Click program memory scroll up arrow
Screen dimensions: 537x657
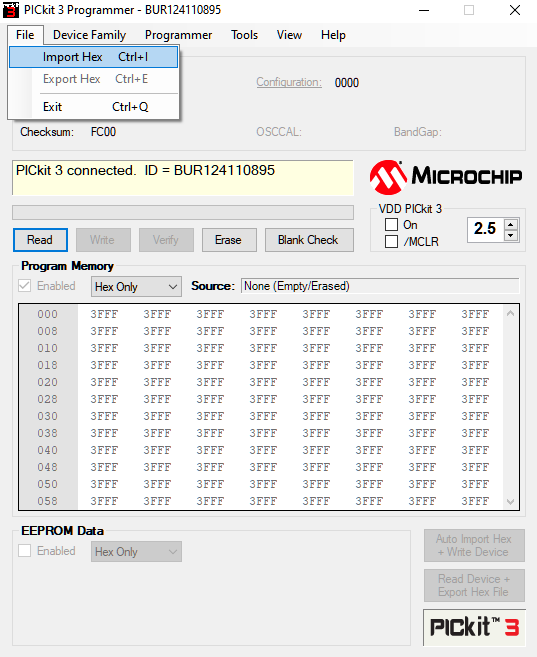point(510,313)
